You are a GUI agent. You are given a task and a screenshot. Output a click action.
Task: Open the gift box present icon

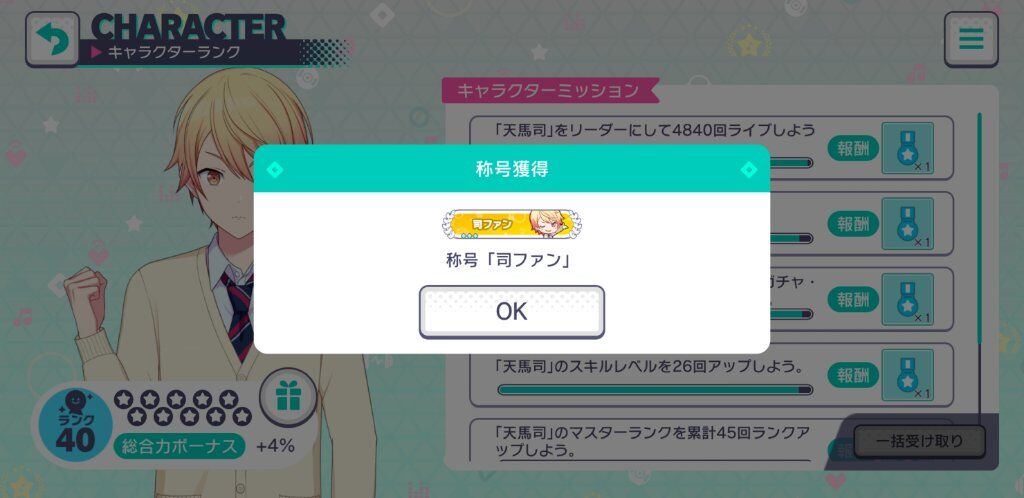pyautogui.click(x=288, y=397)
